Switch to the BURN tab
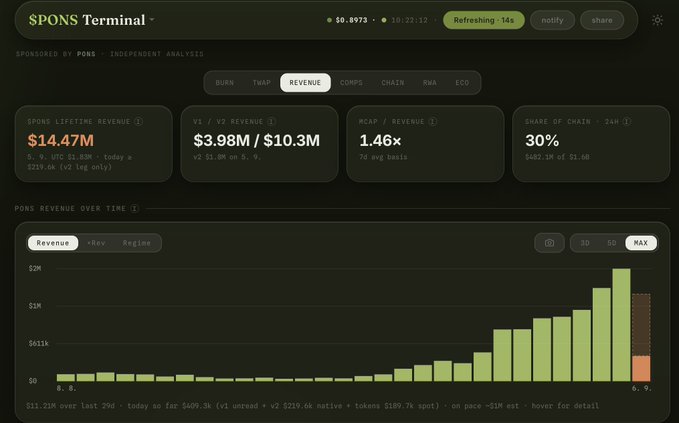The width and height of the screenshot is (679, 423). [224, 83]
